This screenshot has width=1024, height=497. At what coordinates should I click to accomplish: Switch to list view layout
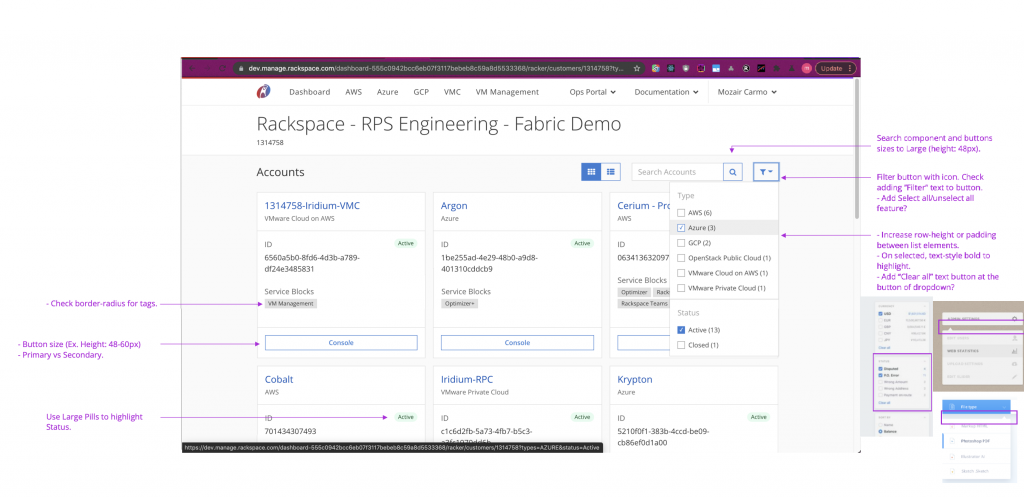(x=611, y=172)
